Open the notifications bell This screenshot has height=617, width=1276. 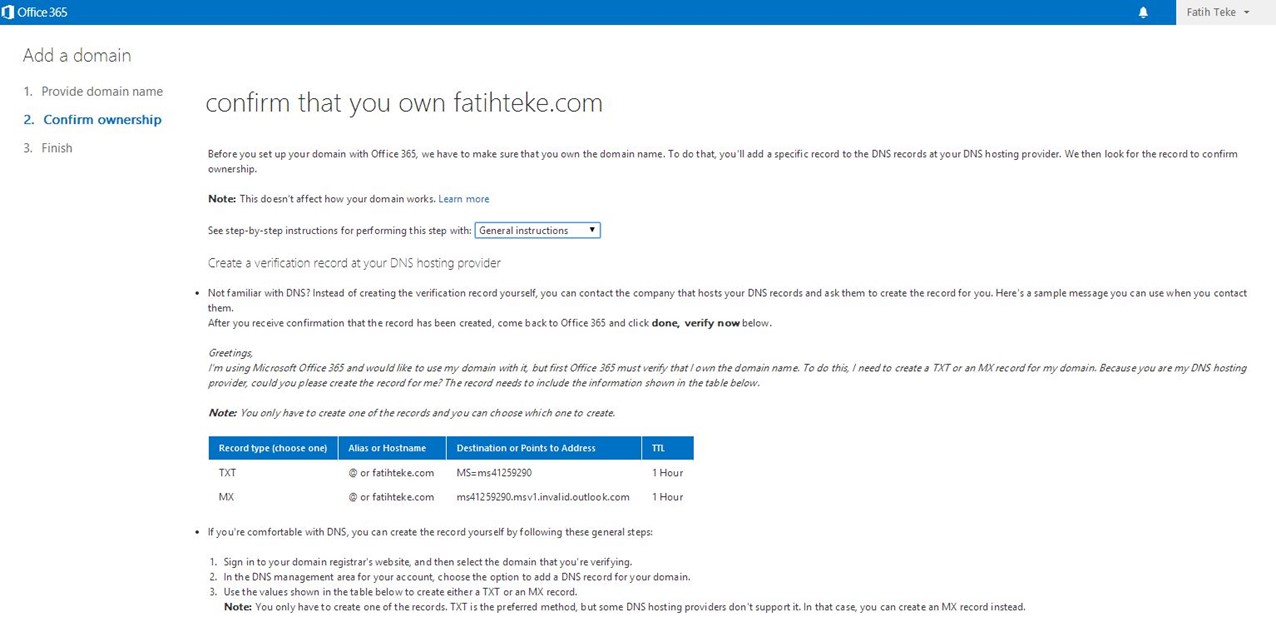click(x=1143, y=12)
